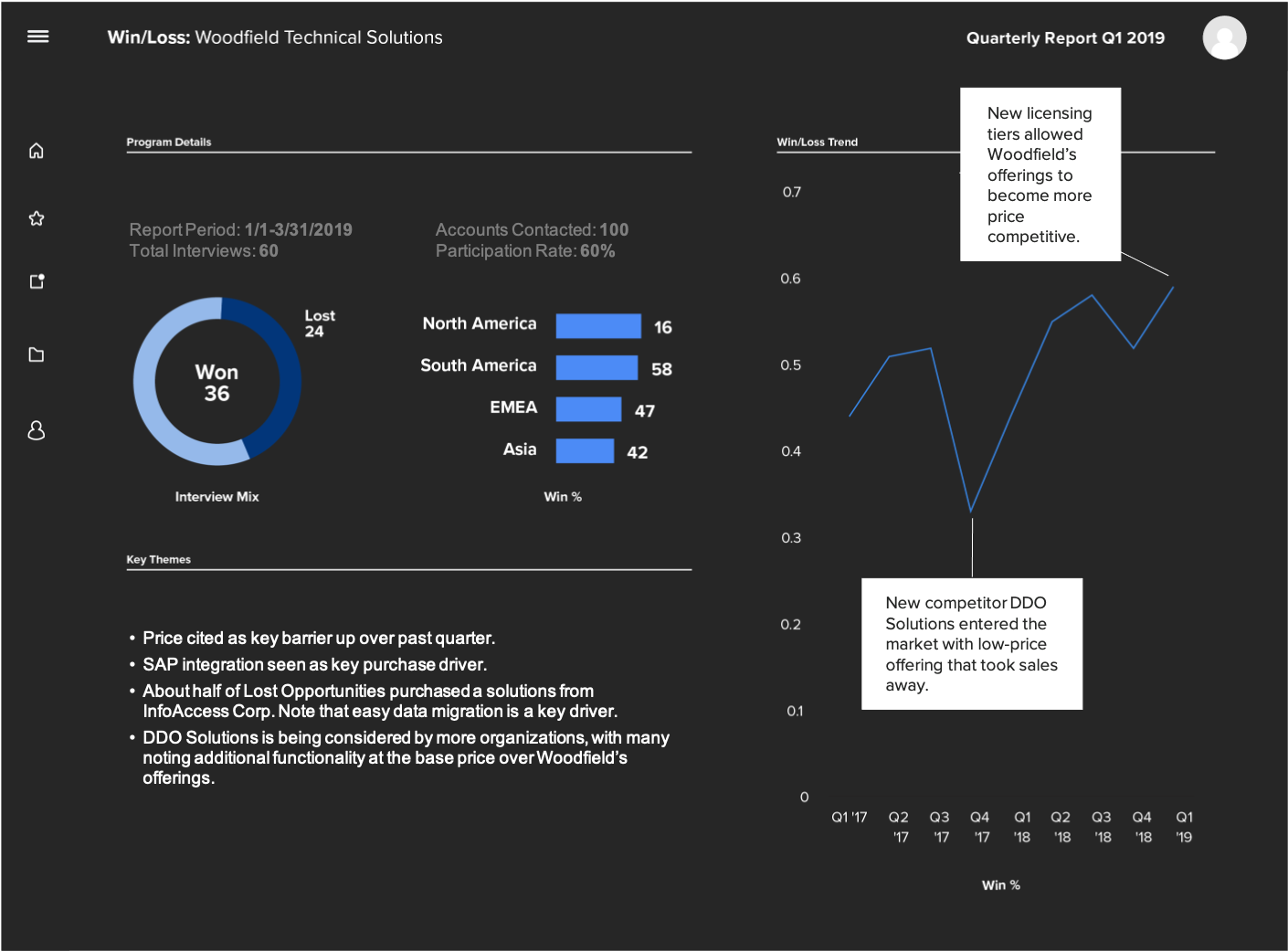Viewport: 1288px width, 951px height.
Task: Open the hamburger menu
Action: [37, 37]
